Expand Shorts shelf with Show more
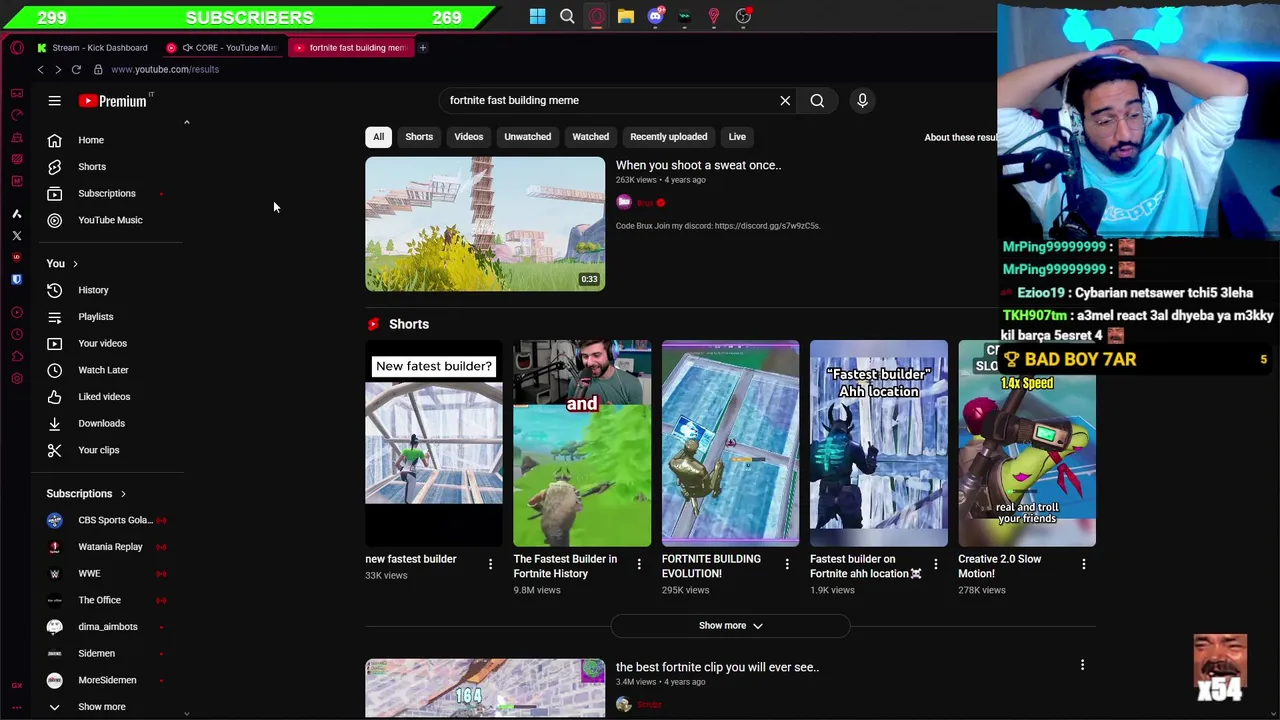 tap(730, 626)
